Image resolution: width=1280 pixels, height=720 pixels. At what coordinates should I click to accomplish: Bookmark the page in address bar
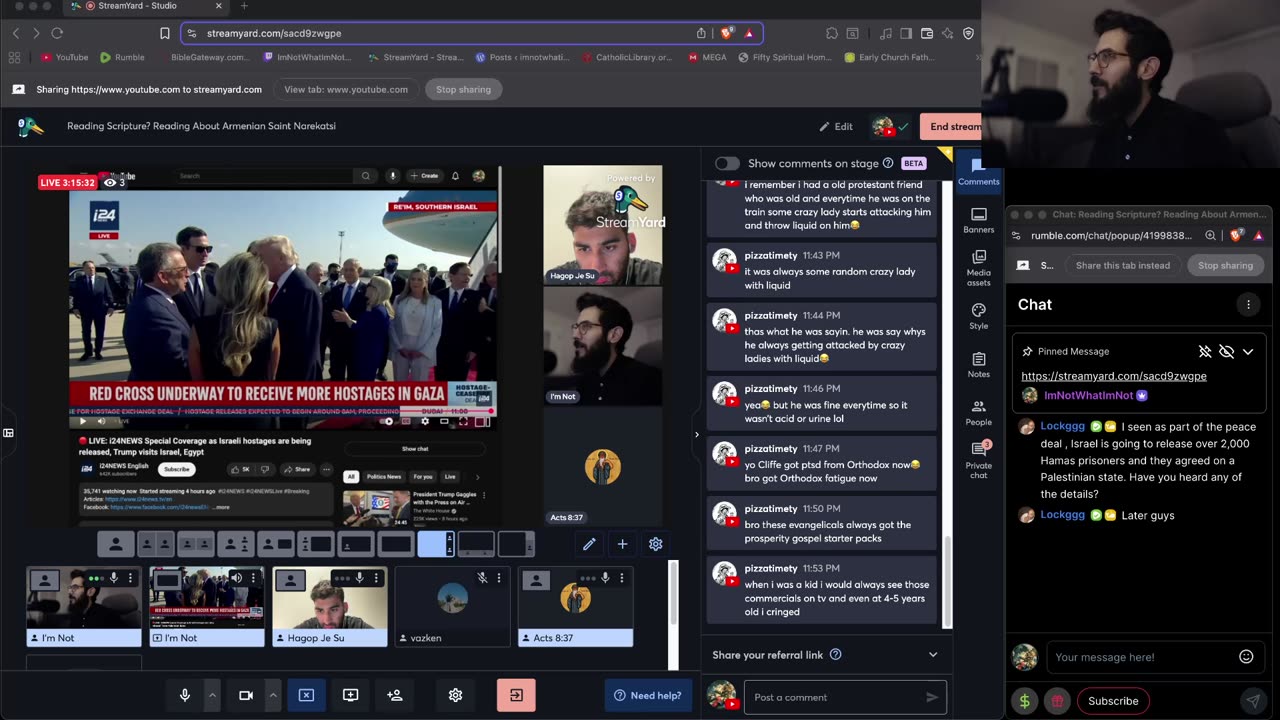tap(165, 33)
